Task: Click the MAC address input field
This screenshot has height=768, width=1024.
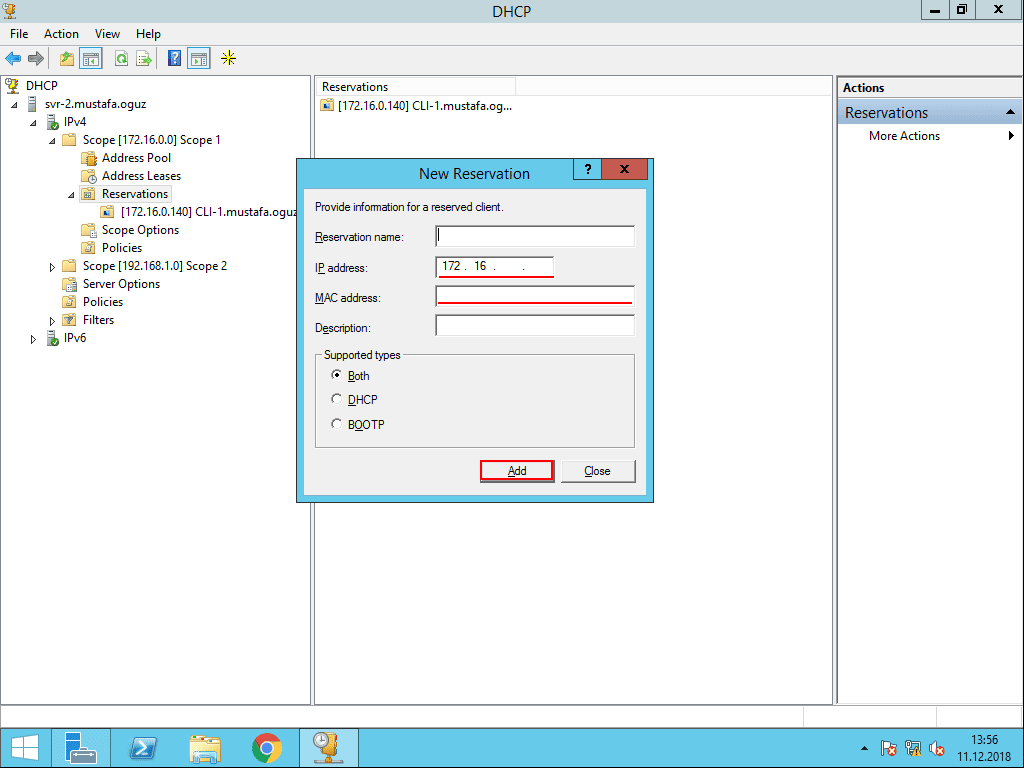Action: tap(535, 296)
